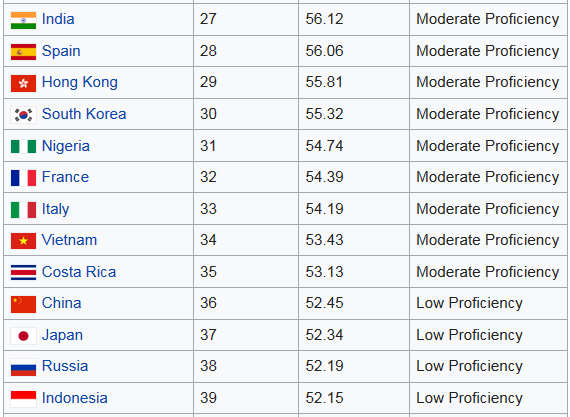Click the Vietnam flag icon

click(x=23, y=241)
